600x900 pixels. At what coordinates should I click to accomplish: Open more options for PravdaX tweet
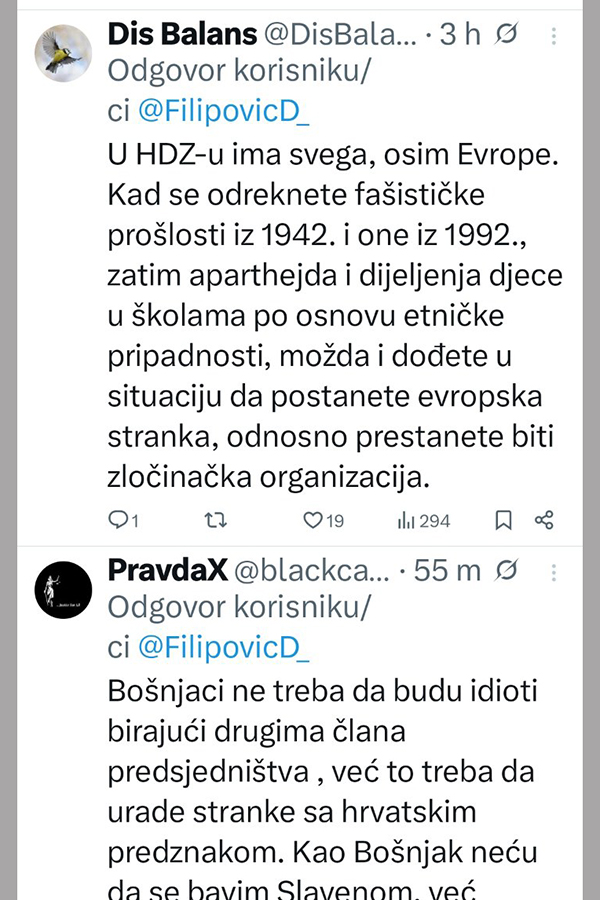click(x=555, y=571)
